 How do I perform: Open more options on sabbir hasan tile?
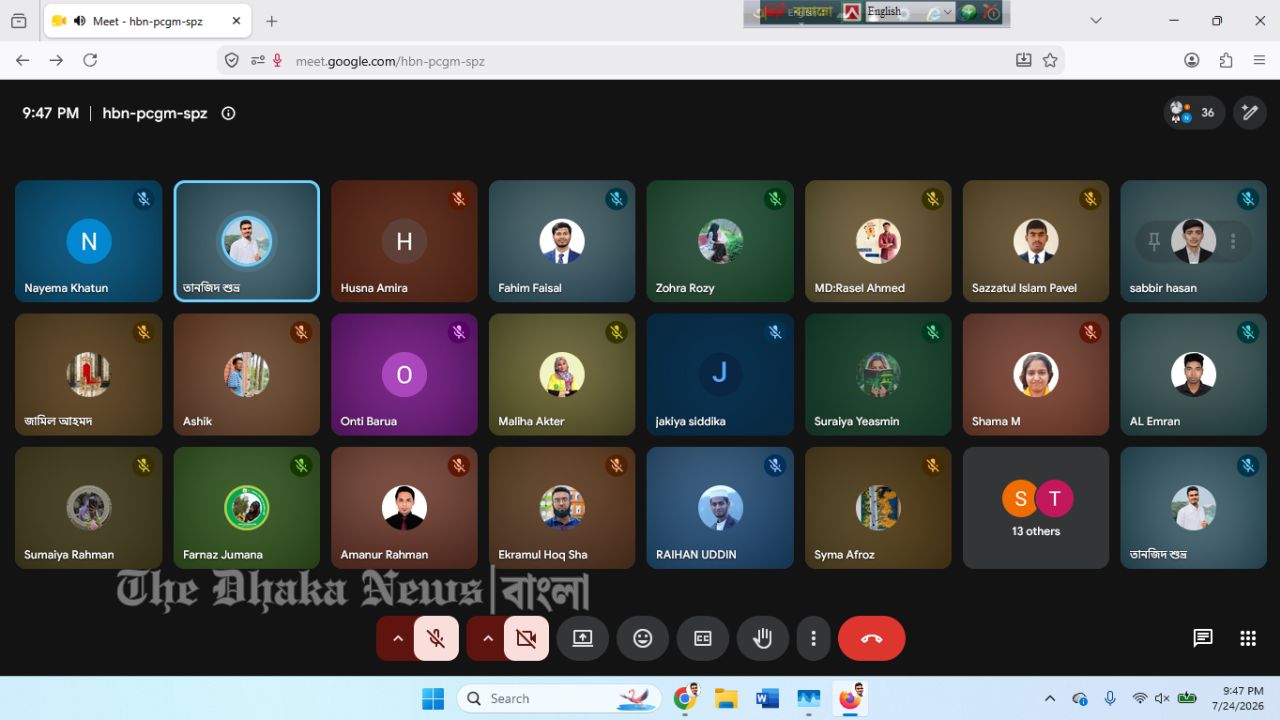click(x=1233, y=241)
